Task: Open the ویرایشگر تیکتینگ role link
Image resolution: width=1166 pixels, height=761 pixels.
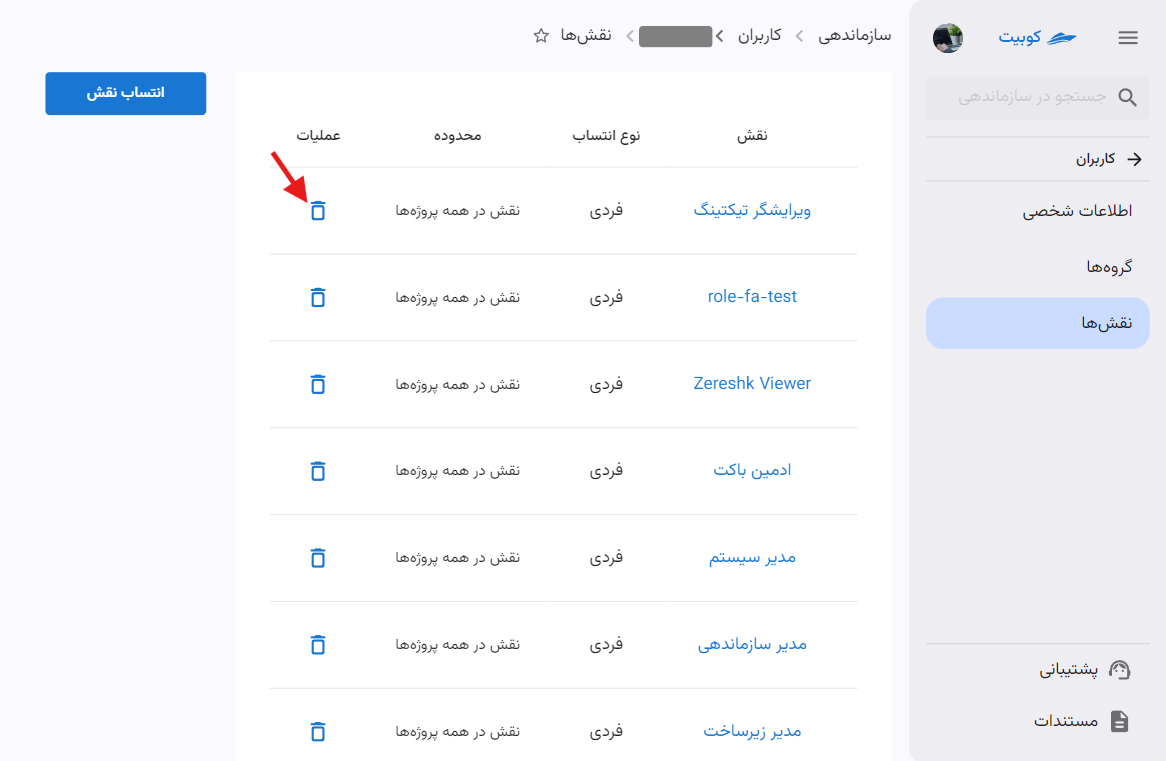Action: pyautogui.click(x=752, y=211)
